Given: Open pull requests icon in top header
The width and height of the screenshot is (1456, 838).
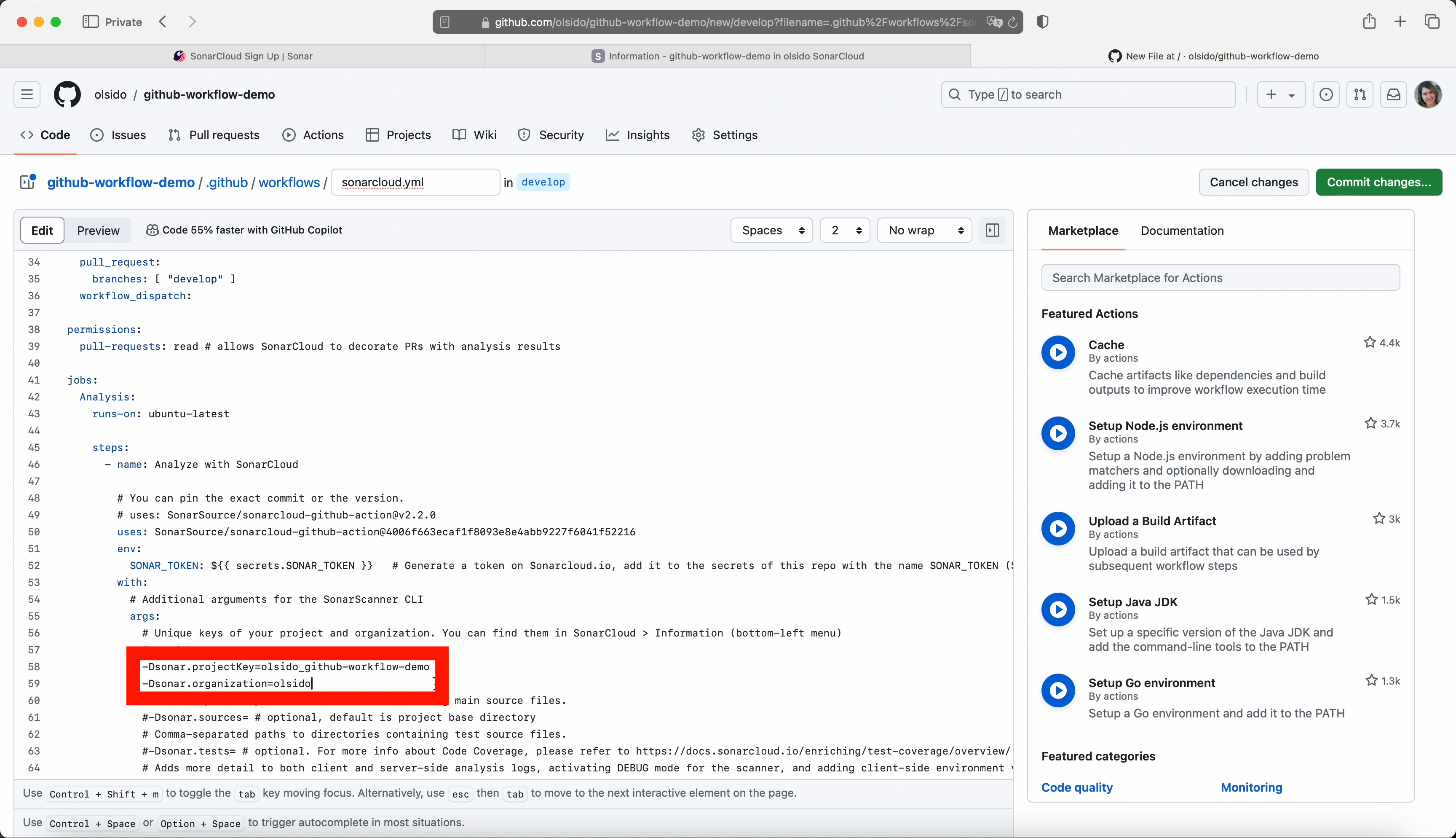Looking at the screenshot, I should coord(1360,94).
